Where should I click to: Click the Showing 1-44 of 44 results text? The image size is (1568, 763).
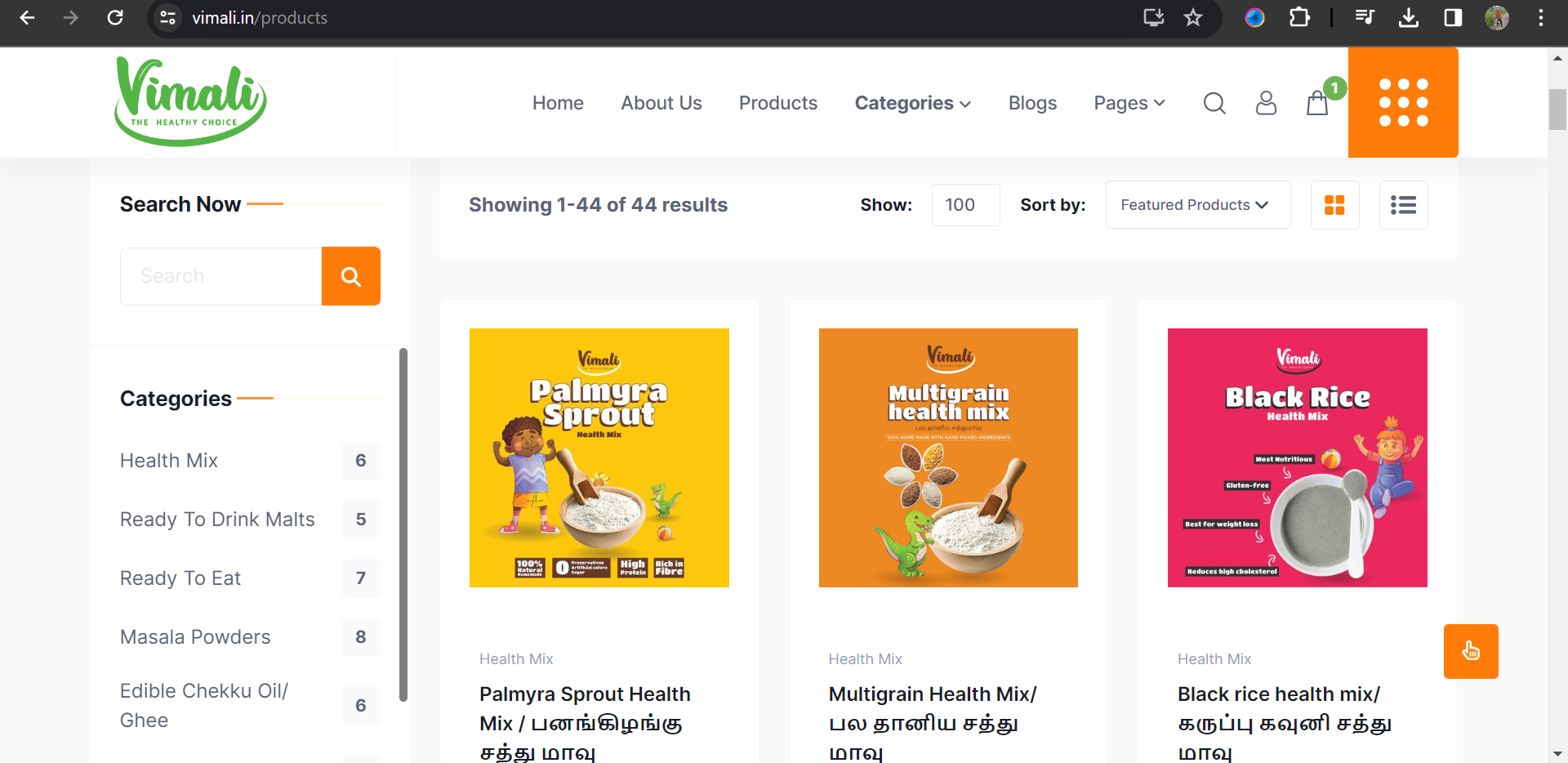point(598,205)
